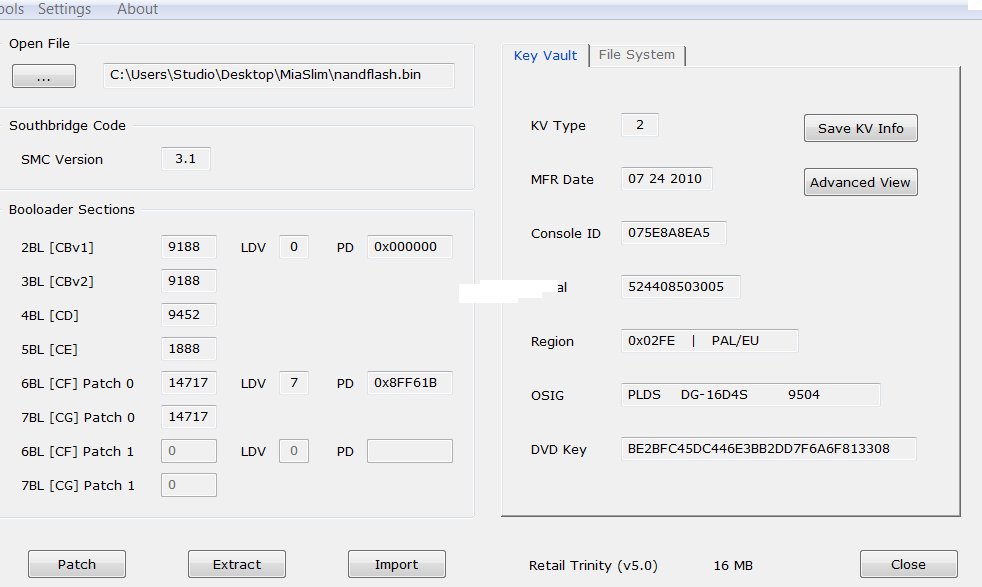Viewport: 982px width, 587px height.
Task: Click the Save KV Info button
Action: pyautogui.click(x=860, y=128)
